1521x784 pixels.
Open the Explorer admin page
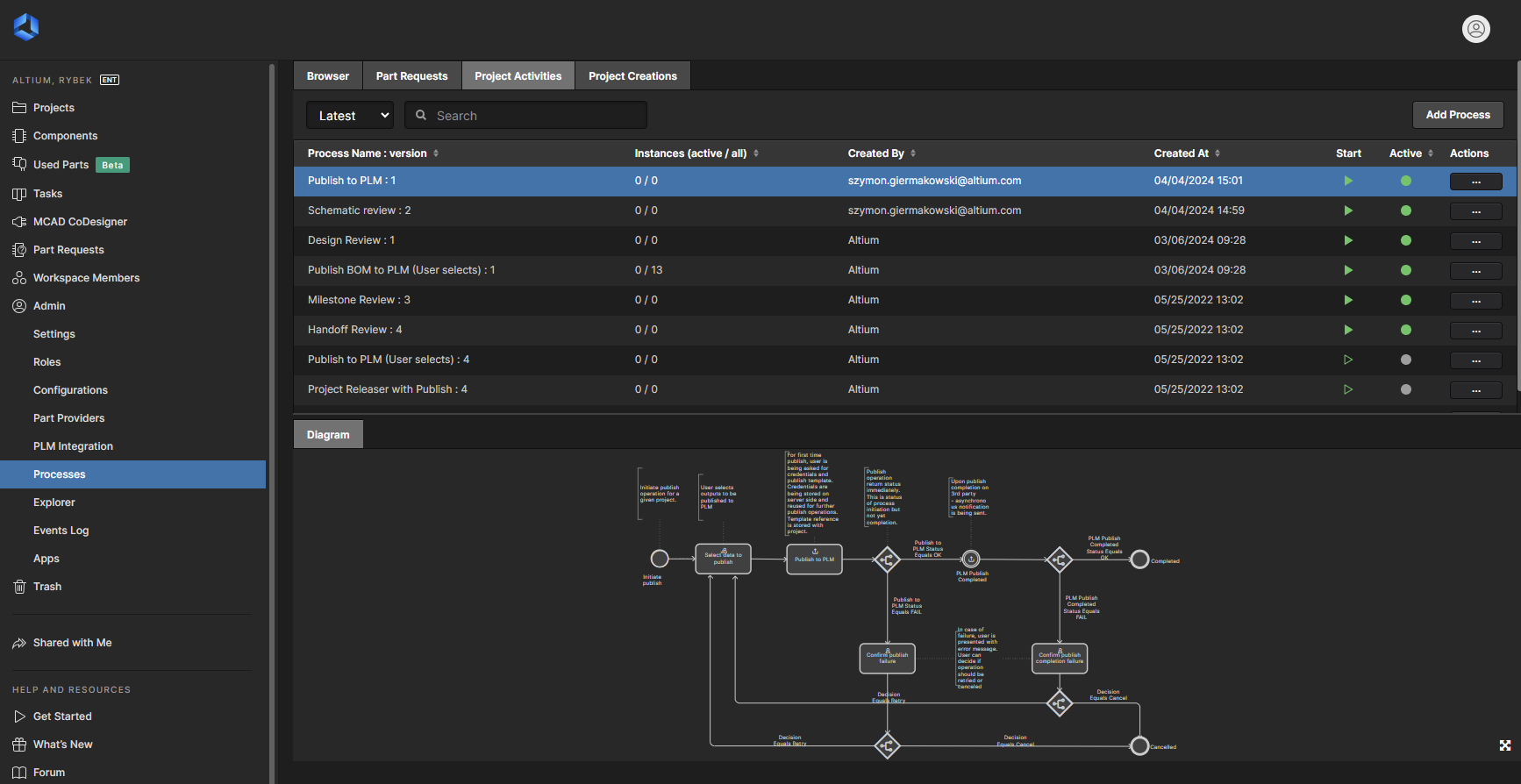(x=54, y=502)
